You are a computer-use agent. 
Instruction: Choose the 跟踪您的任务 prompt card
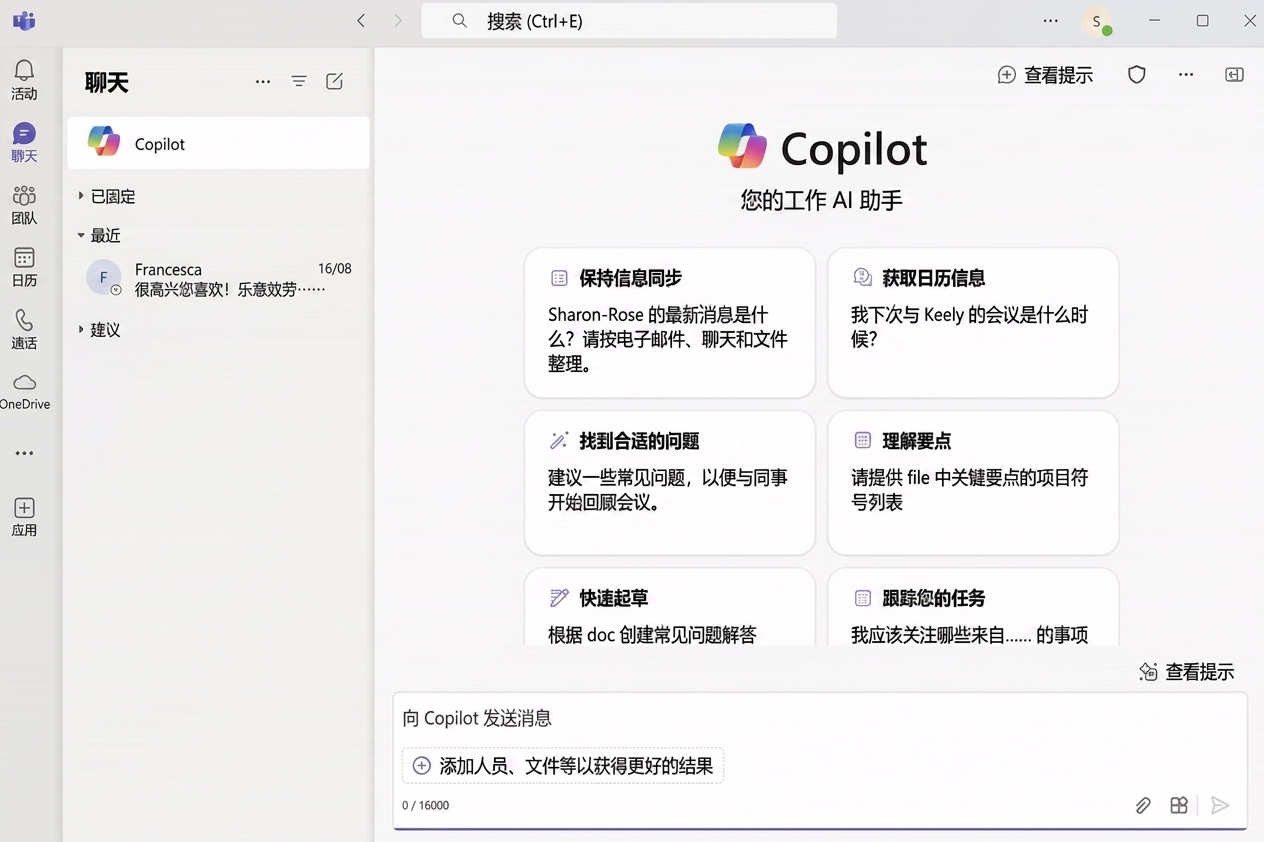[973, 607]
